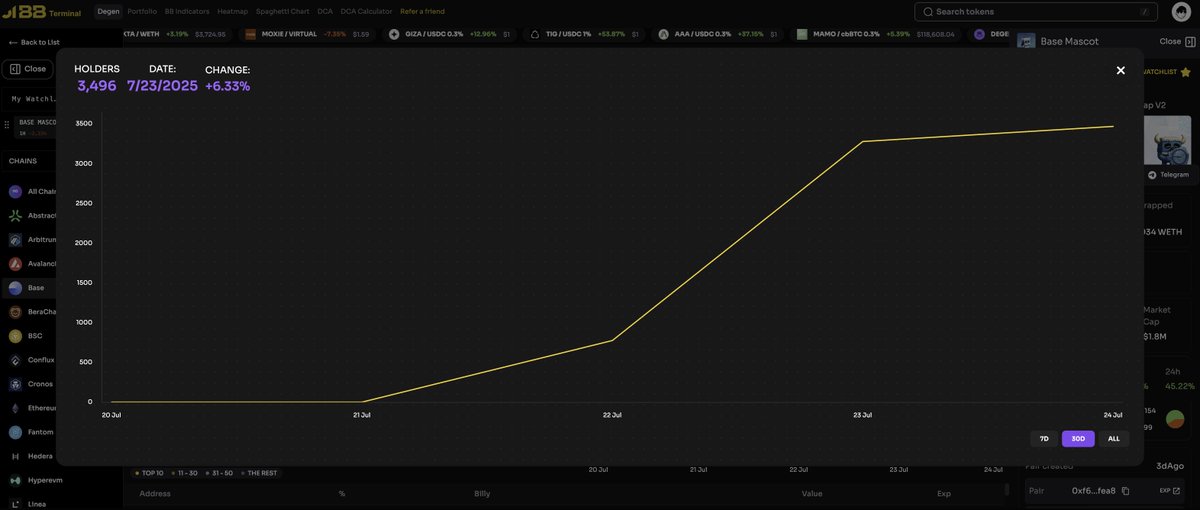Screen dimensions: 1200x510
Task: Open the MAMO / cbBTC ticker item
Action: [x=875, y=34]
